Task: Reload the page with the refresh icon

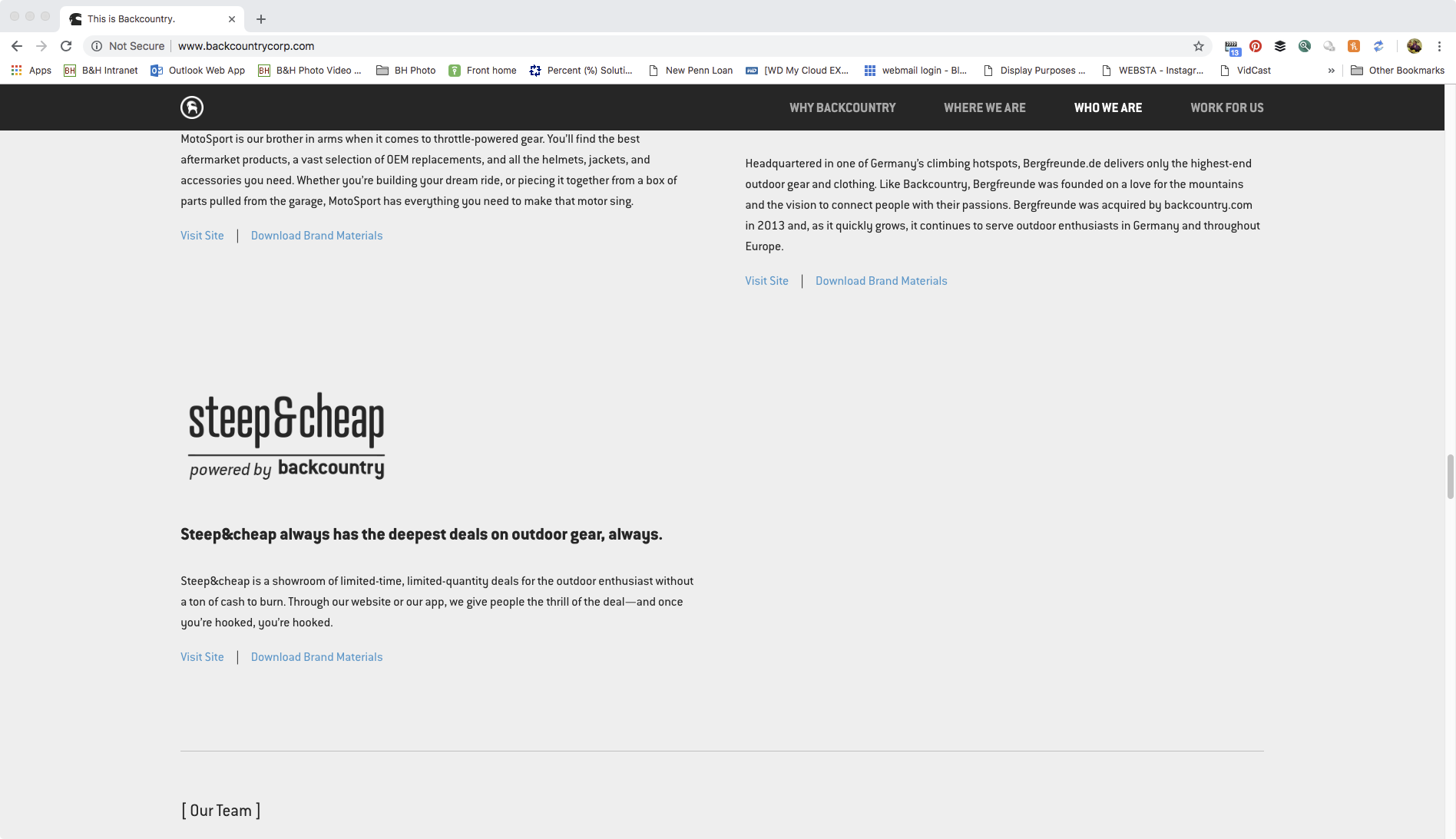Action: (66, 46)
